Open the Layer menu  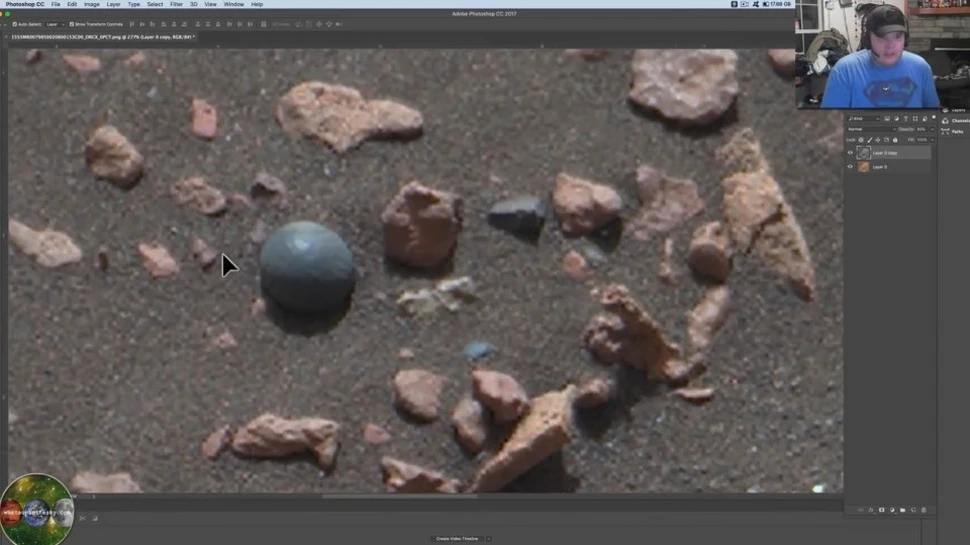click(x=113, y=4)
